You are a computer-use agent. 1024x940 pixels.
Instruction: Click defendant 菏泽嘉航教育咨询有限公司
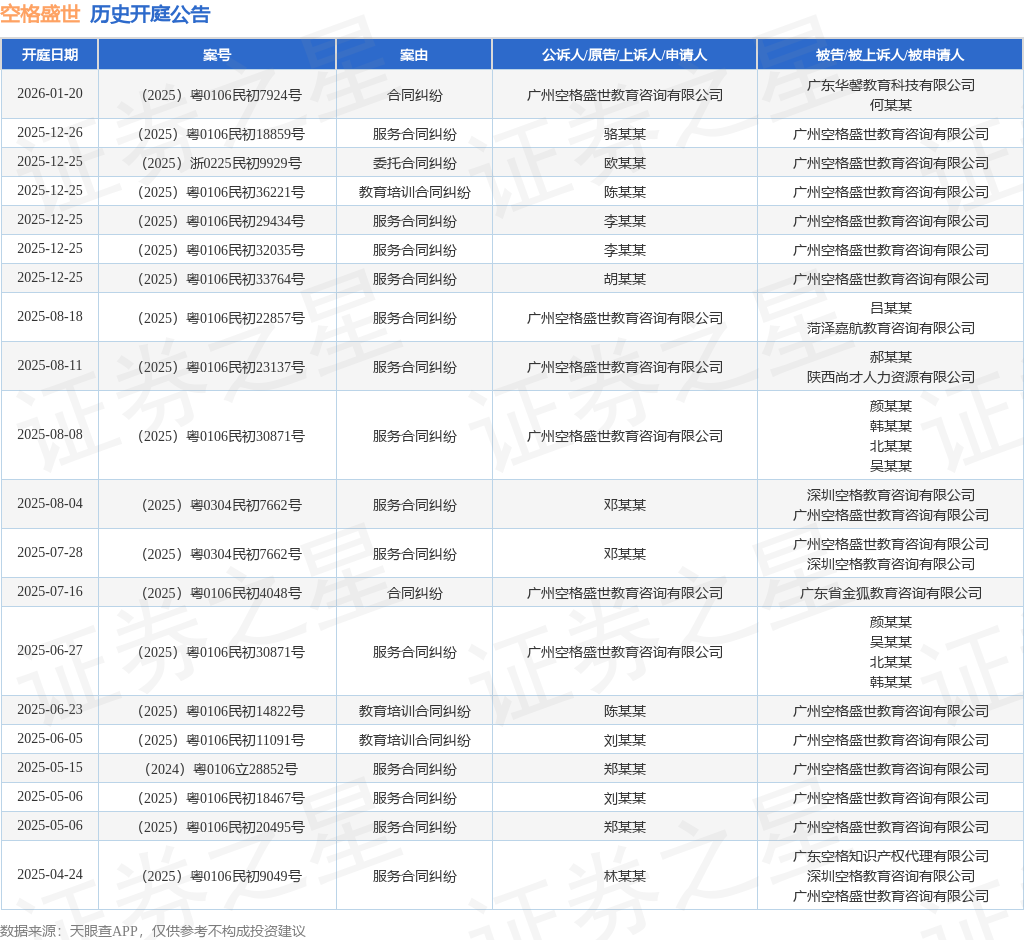pos(891,329)
